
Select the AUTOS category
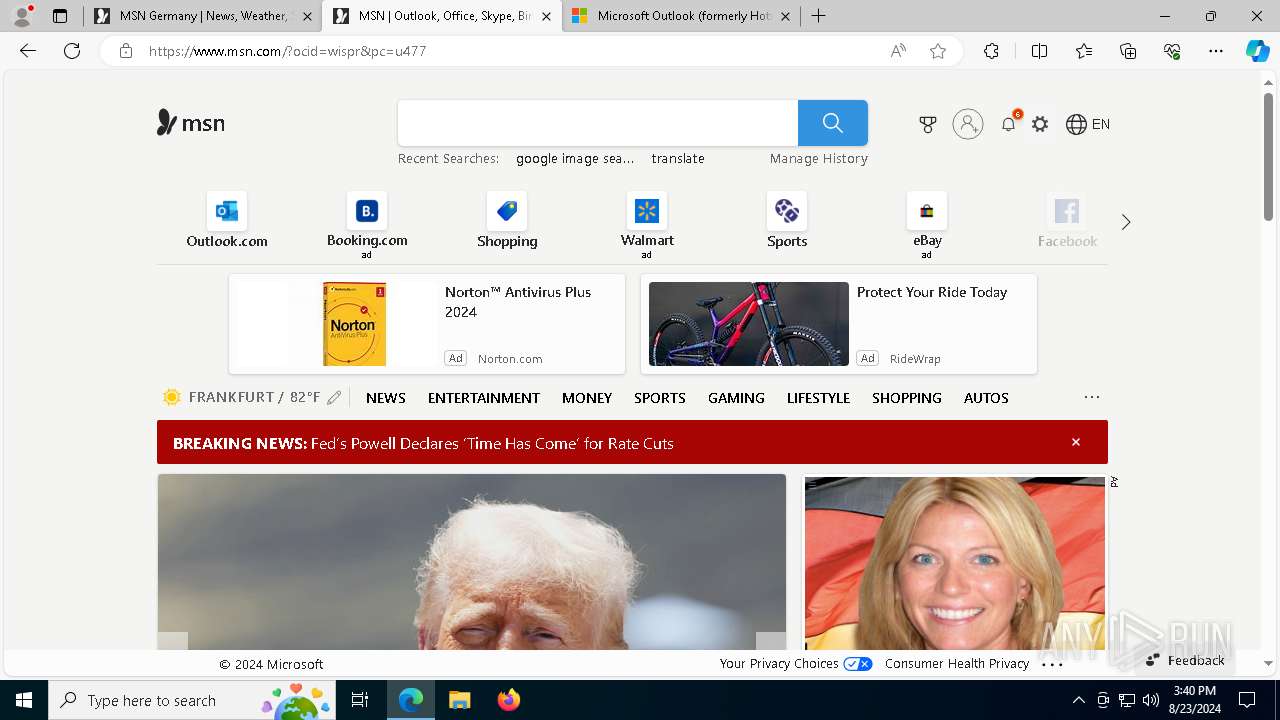(986, 398)
